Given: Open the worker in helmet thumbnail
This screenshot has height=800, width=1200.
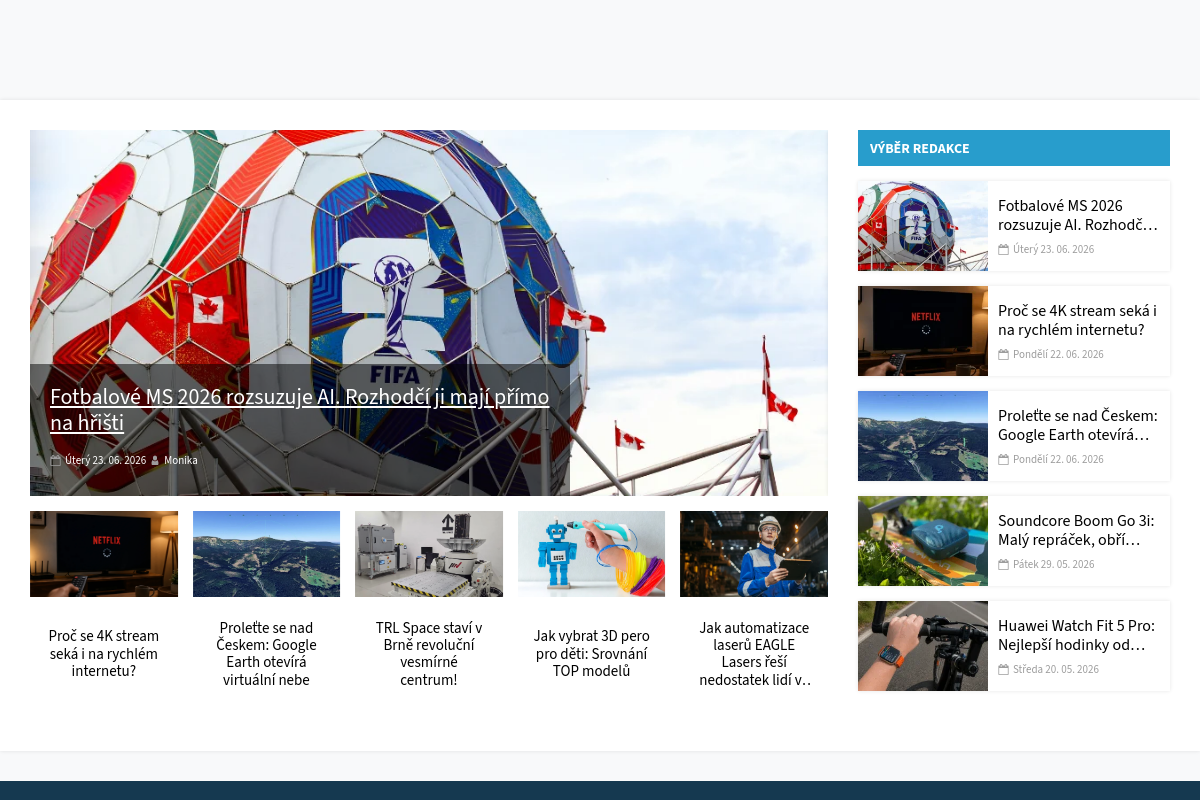Looking at the screenshot, I should point(754,554).
